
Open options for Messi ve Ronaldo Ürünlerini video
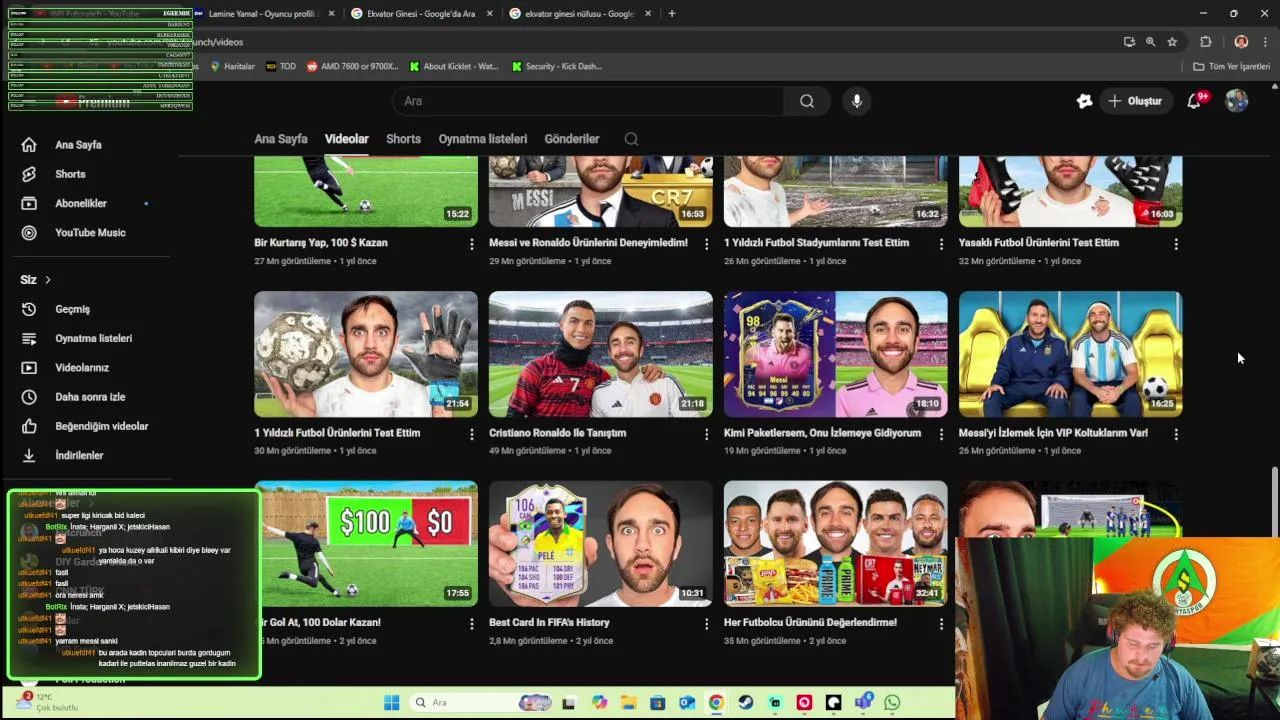tap(706, 244)
